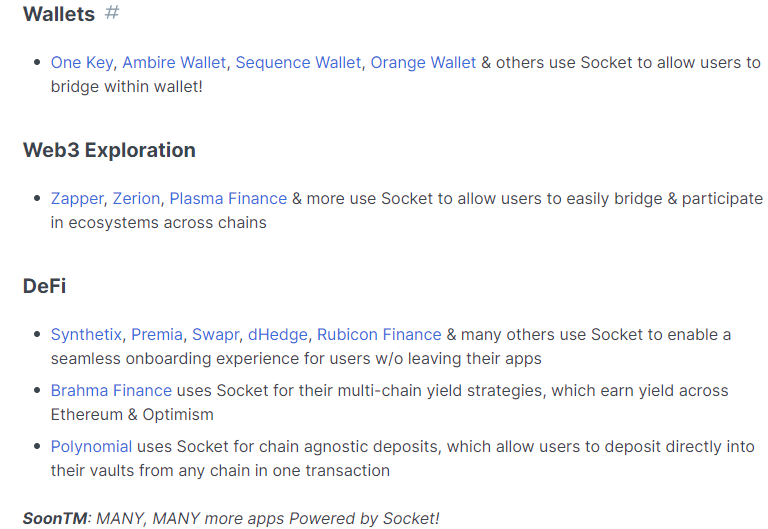Follow the Sequence Wallet link
The height and width of the screenshot is (529, 768).
point(298,63)
